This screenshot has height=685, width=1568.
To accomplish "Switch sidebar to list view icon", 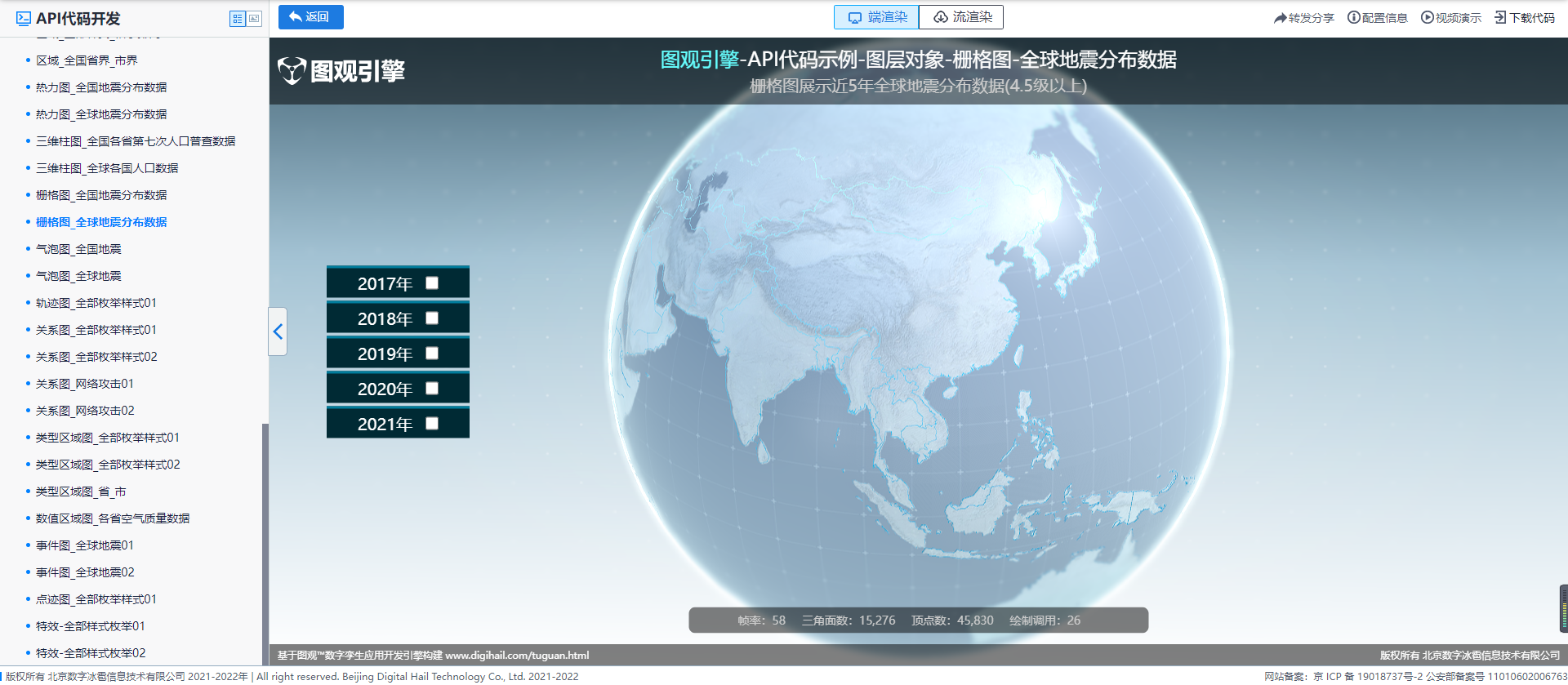I will (238, 18).
